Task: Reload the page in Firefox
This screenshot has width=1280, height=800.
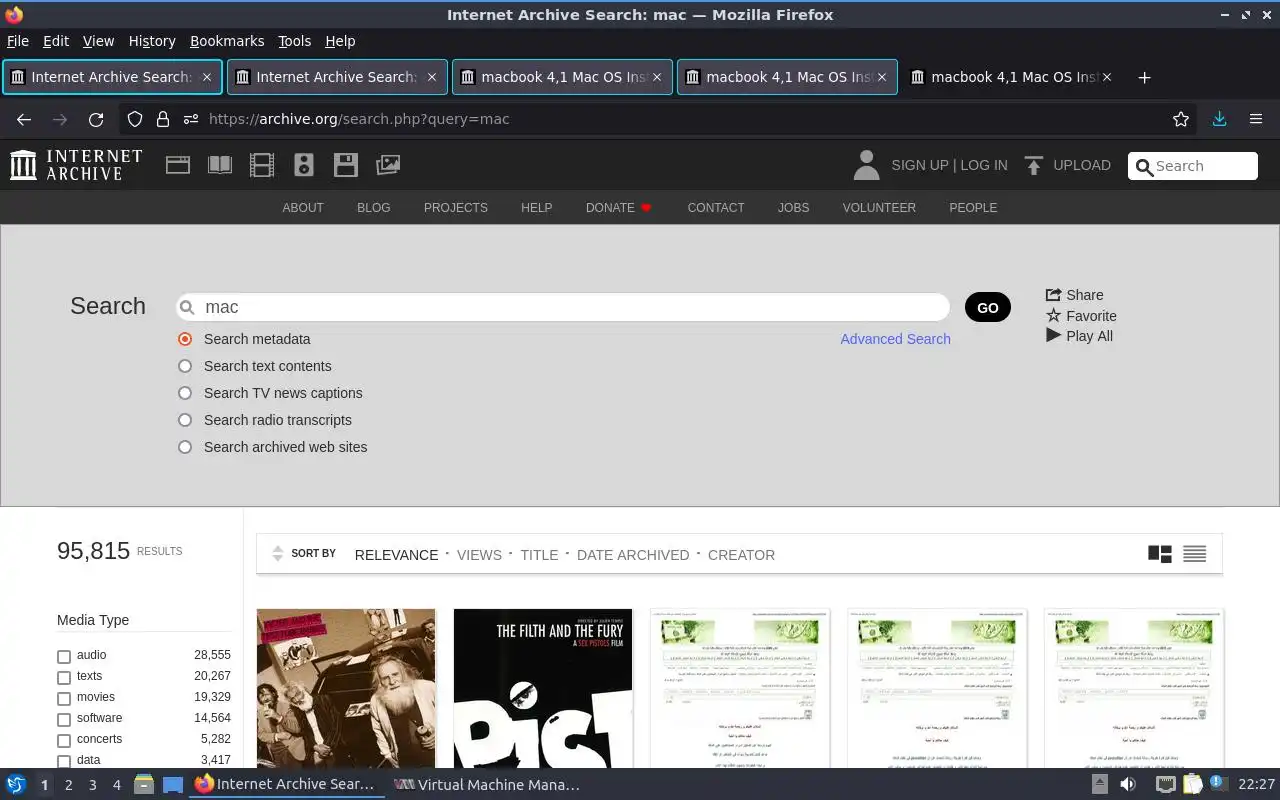Action: (x=96, y=119)
